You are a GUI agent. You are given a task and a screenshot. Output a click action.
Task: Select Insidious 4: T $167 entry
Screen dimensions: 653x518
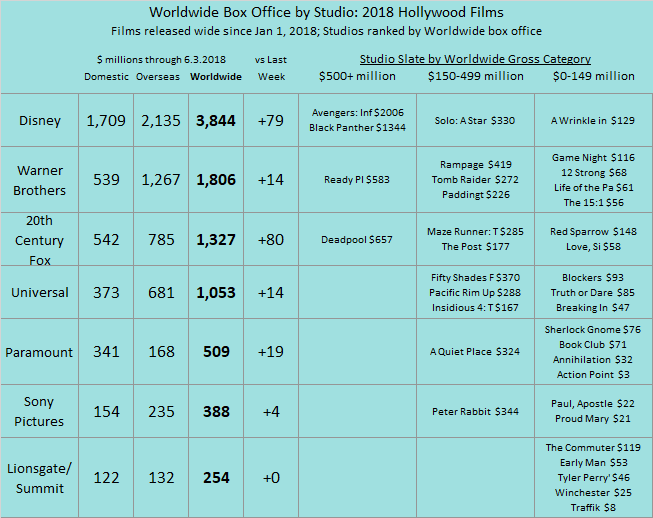click(475, 308)
